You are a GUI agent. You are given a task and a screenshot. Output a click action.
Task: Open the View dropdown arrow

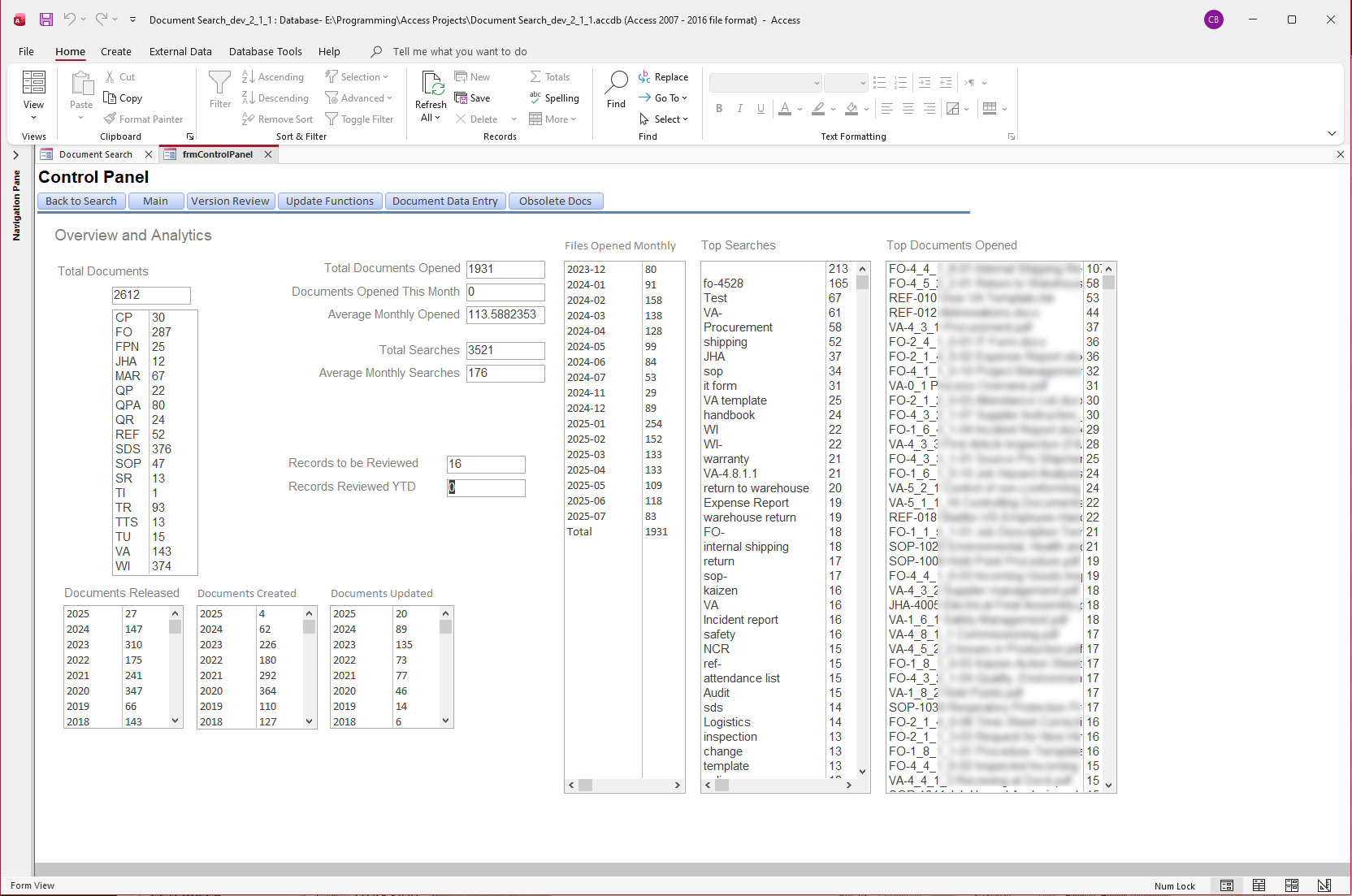pyautogui.click(x=33, y=119)
